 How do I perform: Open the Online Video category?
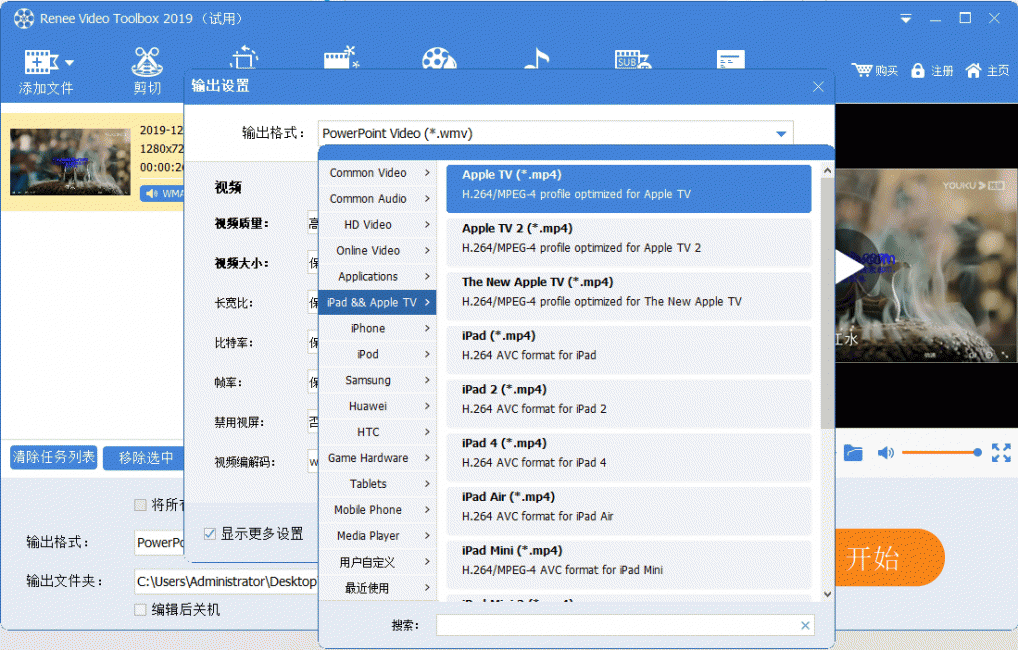coord(377,251)
